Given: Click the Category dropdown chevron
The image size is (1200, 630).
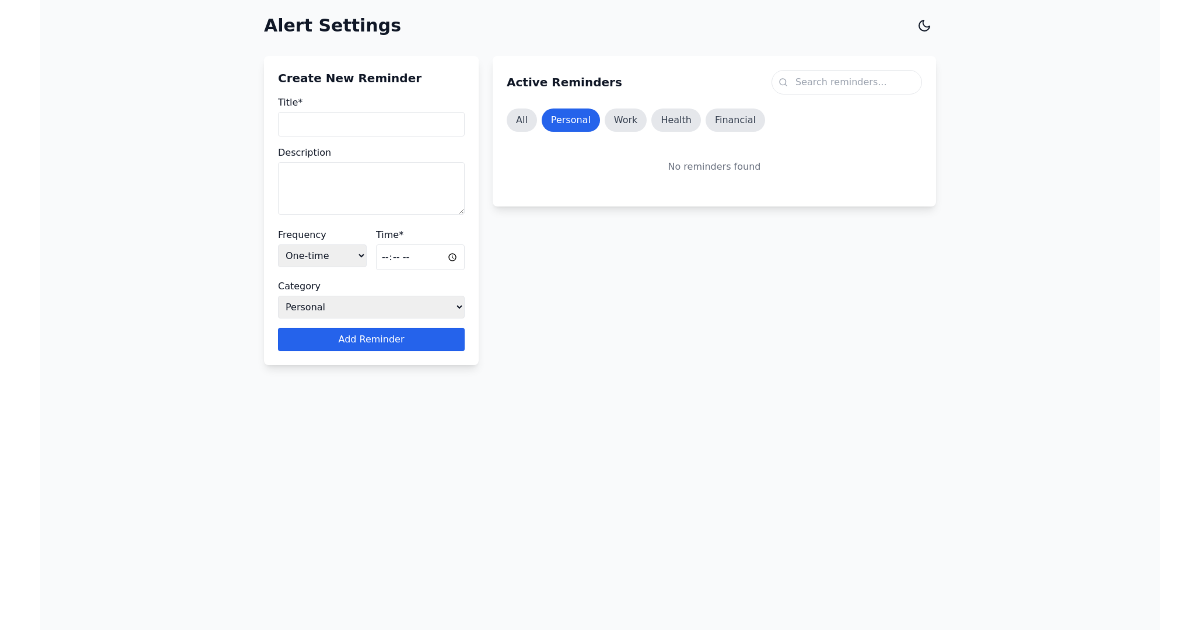Looking at the screenshot, I should coord(458,307).
